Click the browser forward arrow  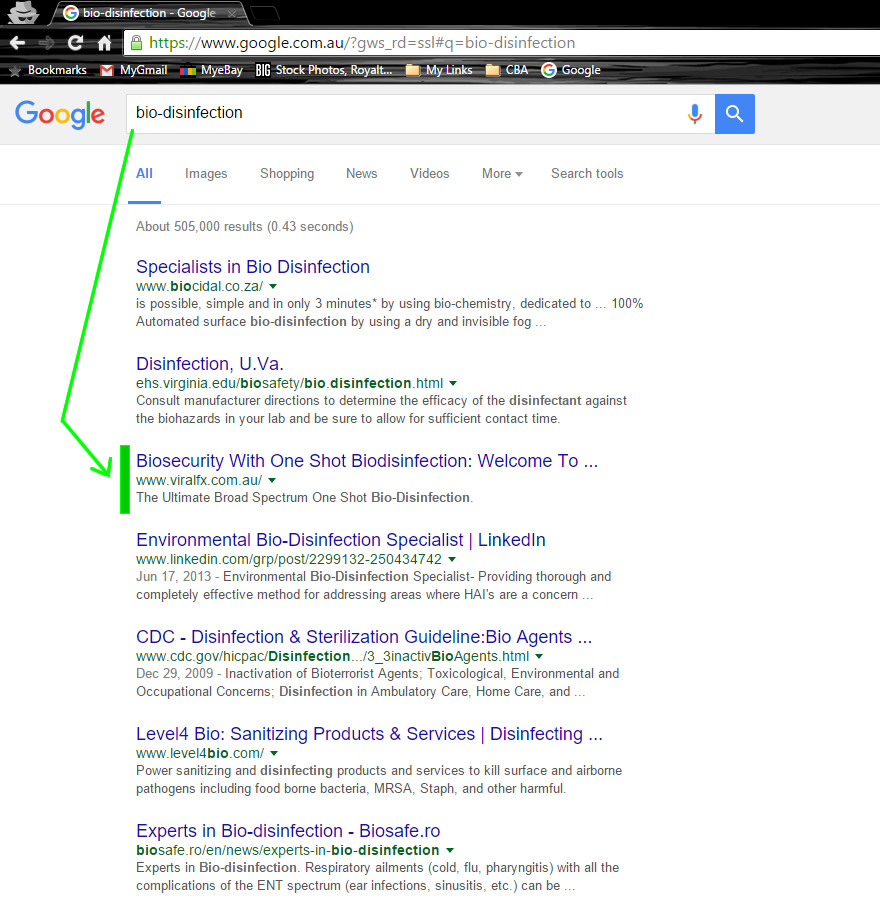coord(46,43)
